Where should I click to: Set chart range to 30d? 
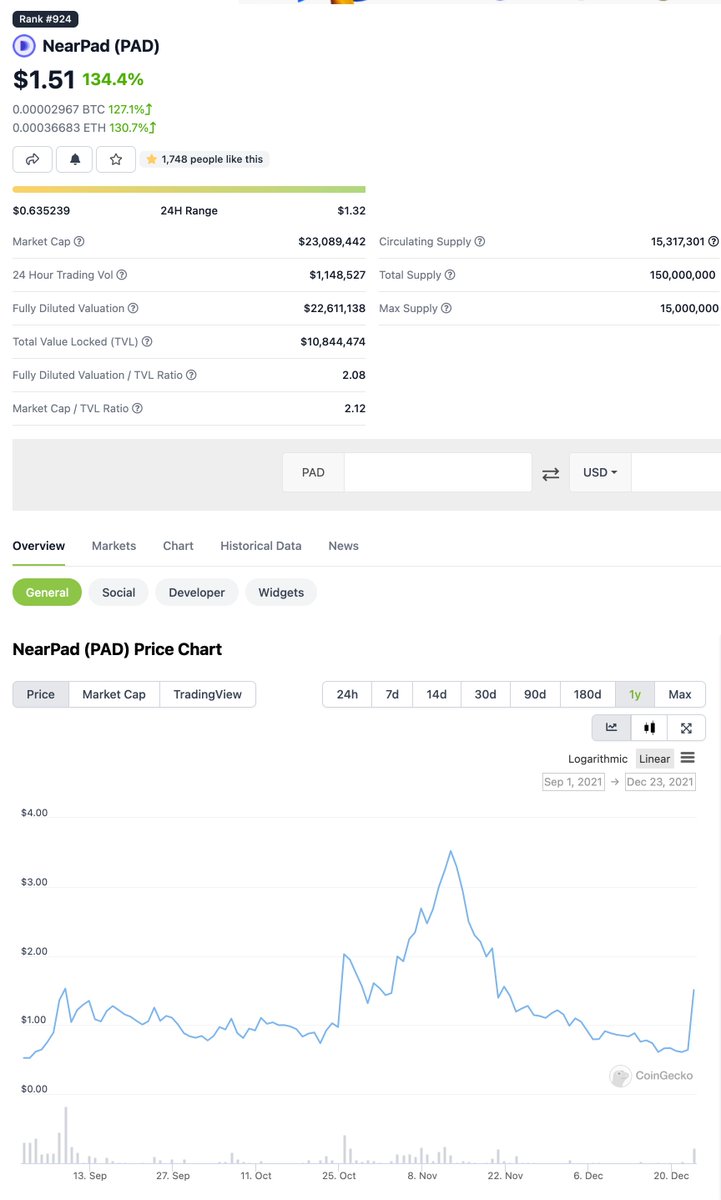[485, 694]
